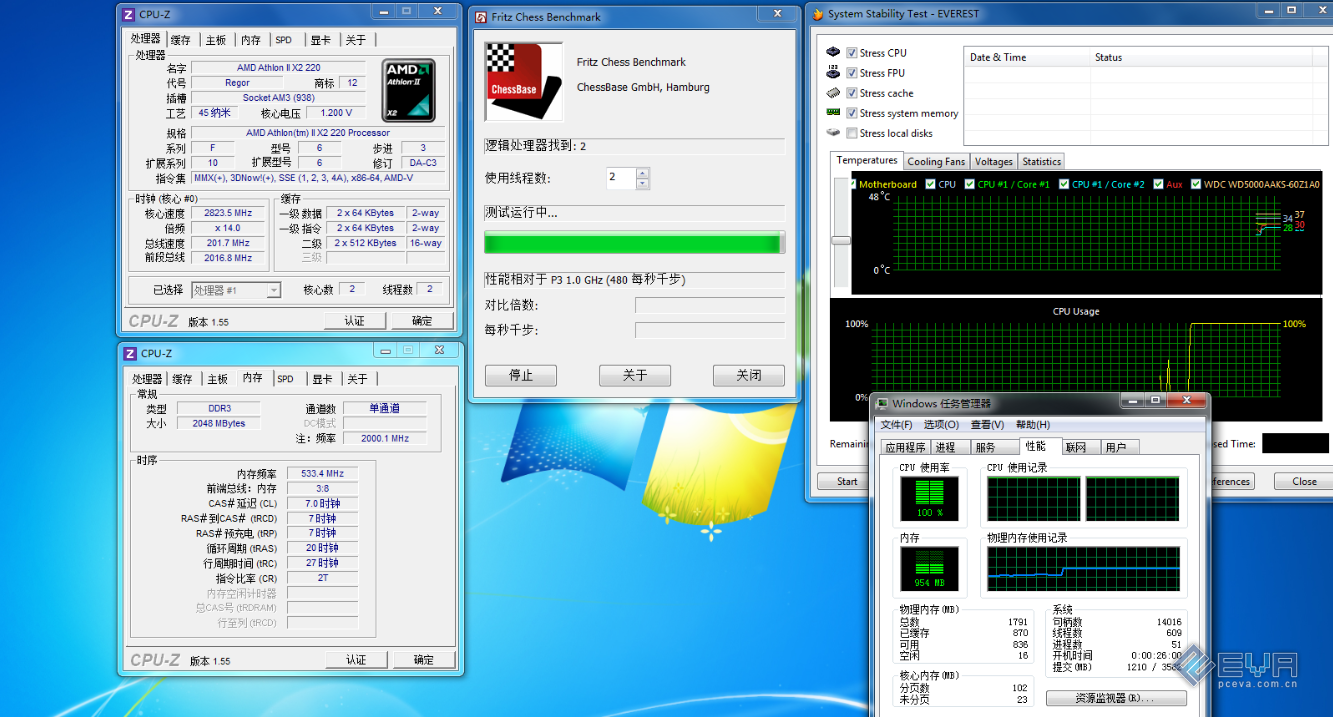Click 认证 in the upper CPU-Z window
Viewport: 1333px width, 717px height.
click(355, 321)
